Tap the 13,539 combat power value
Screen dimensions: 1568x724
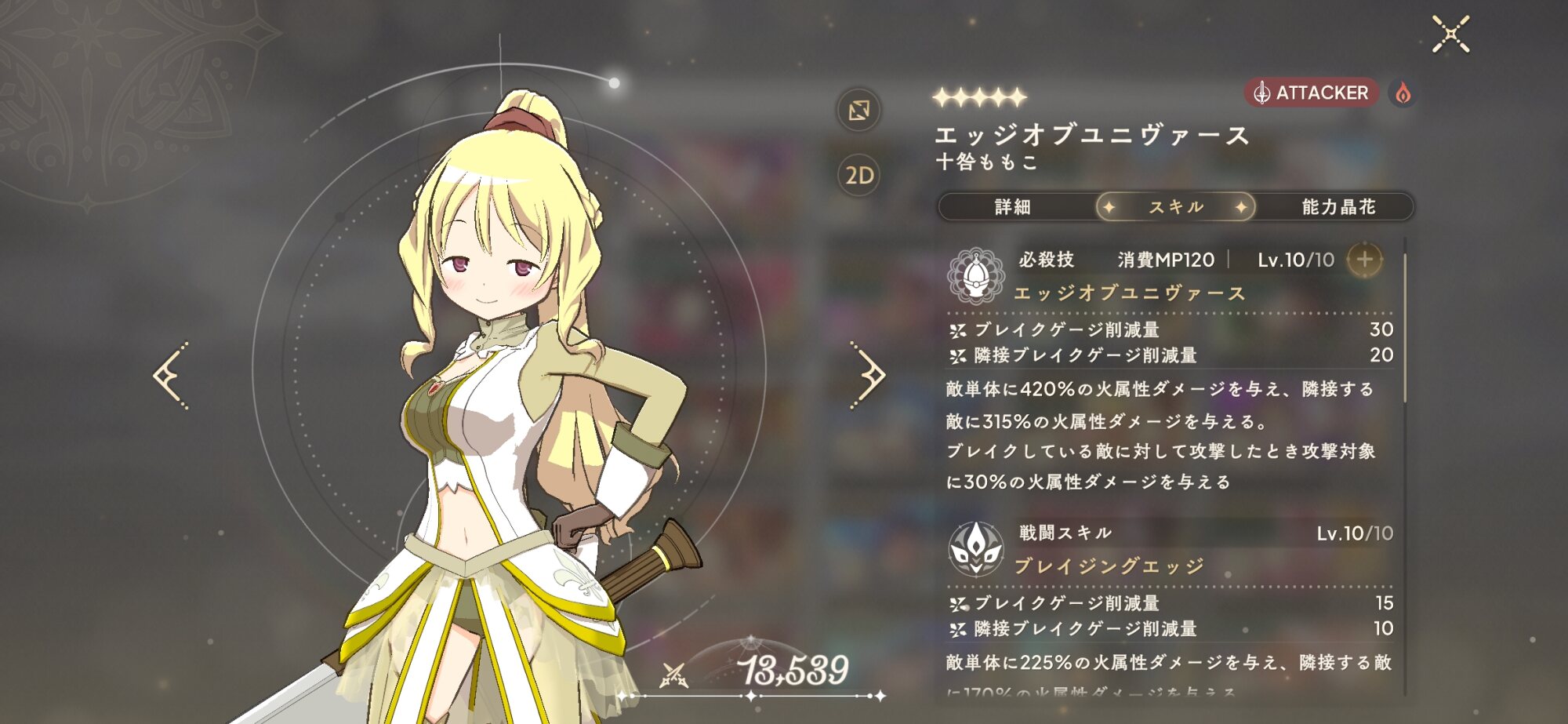tap(795, 671)
